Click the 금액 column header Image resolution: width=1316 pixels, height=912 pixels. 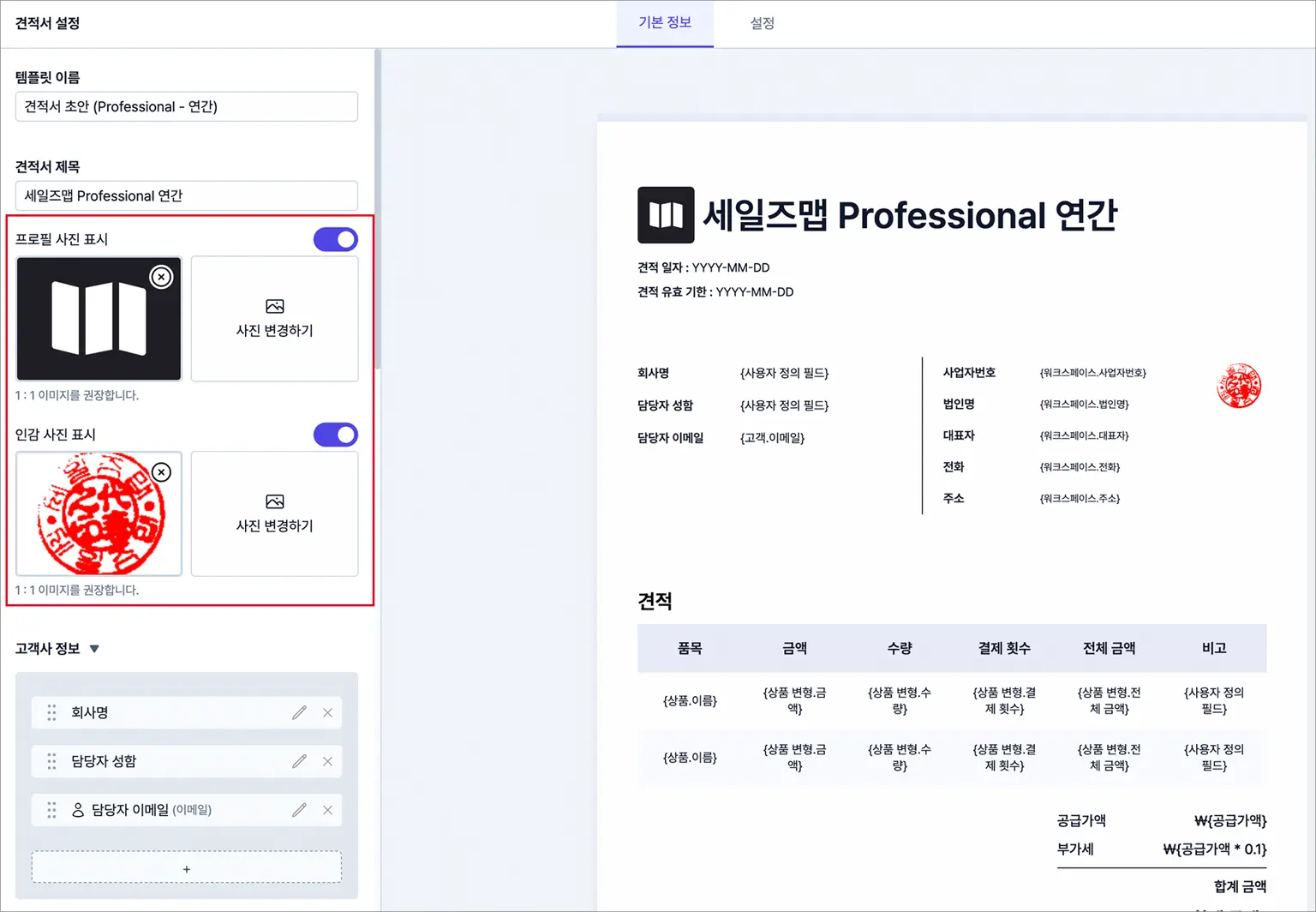794,648
